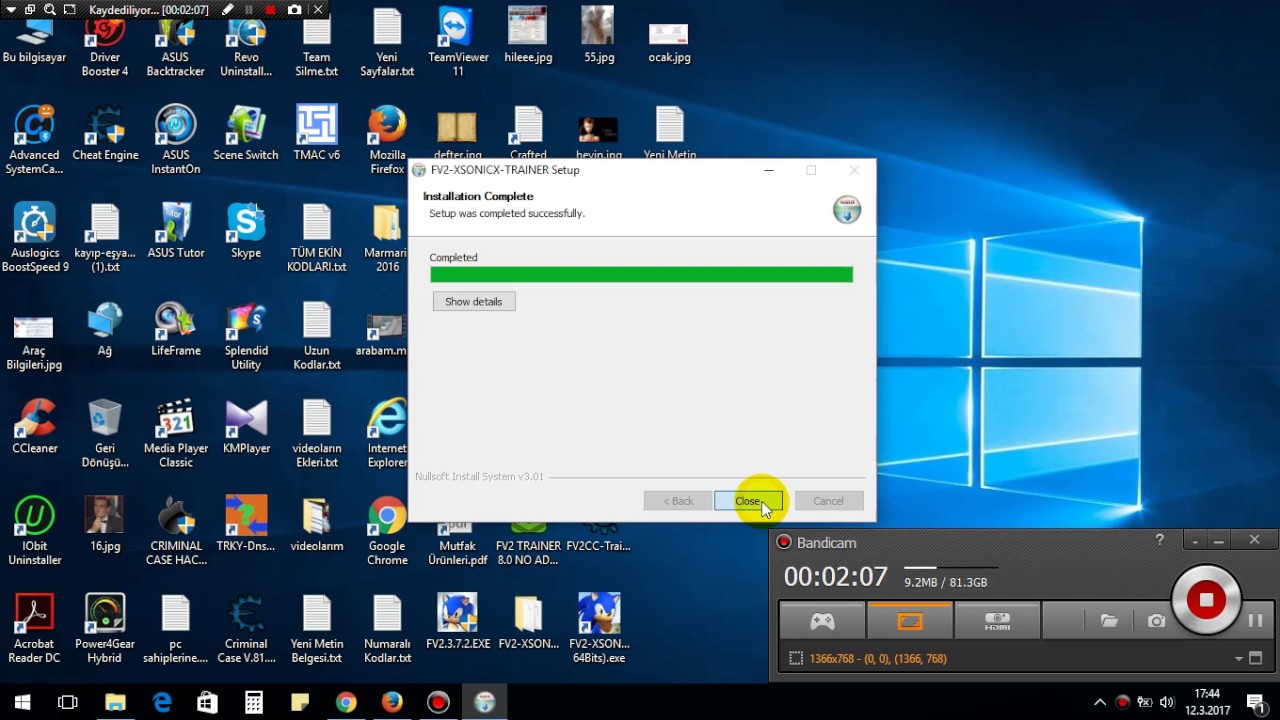1280x720 pixels.
Task: Select Geri Dönüşüm recycle bin icon
Action: click(x=105, y=434)
